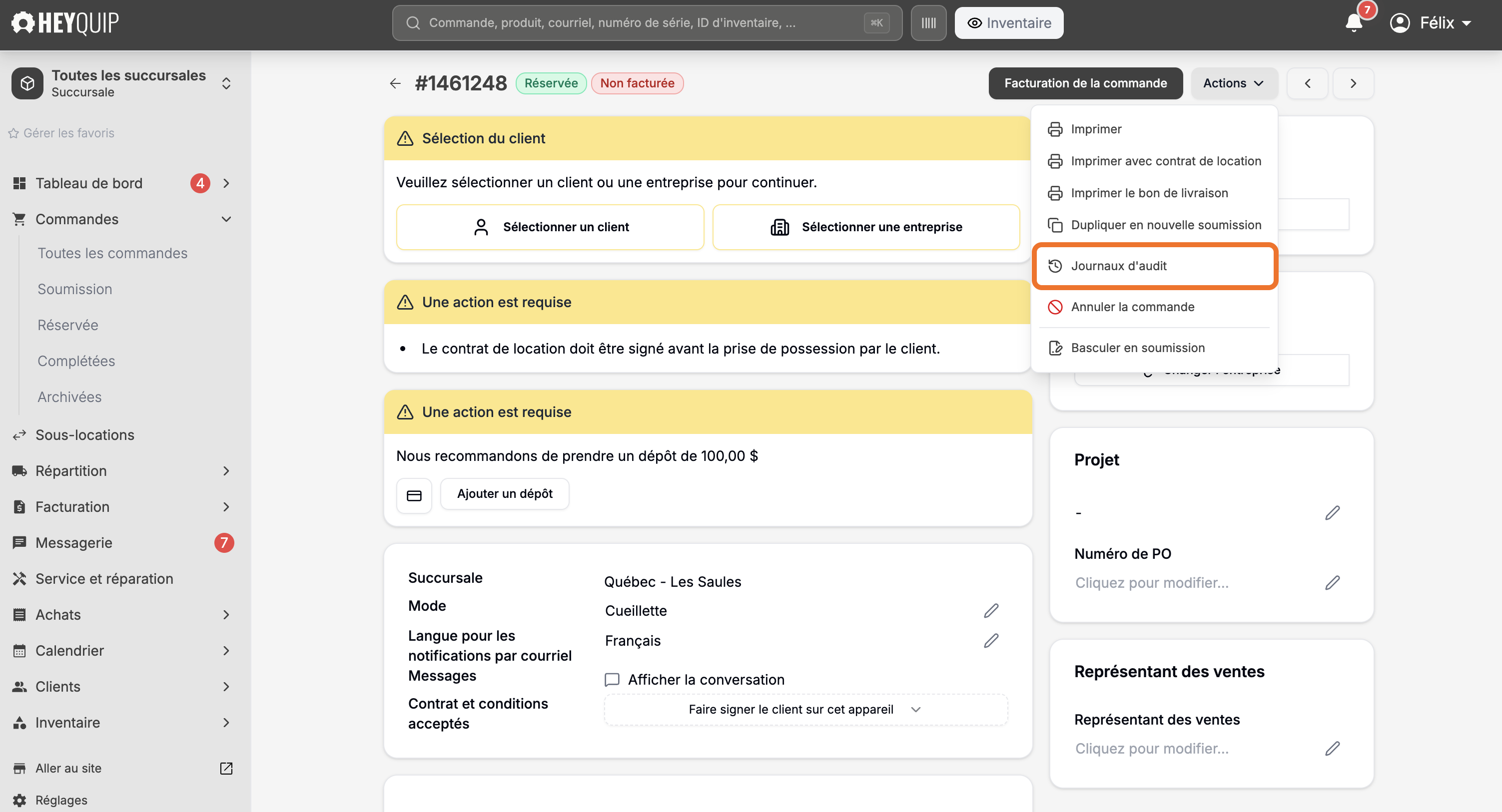Choose Imprimer avec contrat de location
This screenshot has height=812, width=1502.
click(x=1155, y=161)
